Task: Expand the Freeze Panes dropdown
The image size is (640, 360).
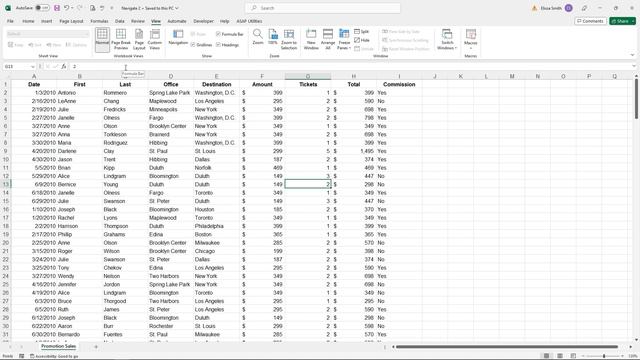Action: coord(344,40)
